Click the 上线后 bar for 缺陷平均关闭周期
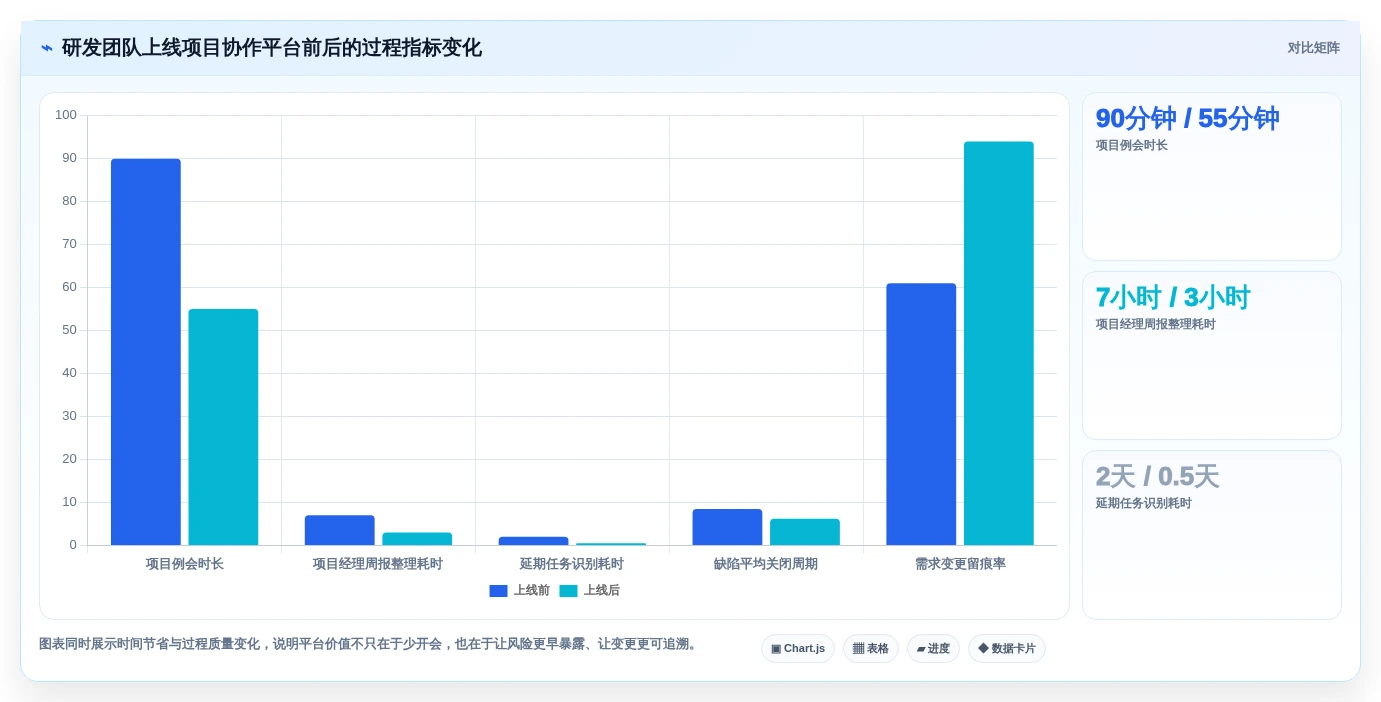This screenshot has height=702, width=1381. tap(805, 532)
